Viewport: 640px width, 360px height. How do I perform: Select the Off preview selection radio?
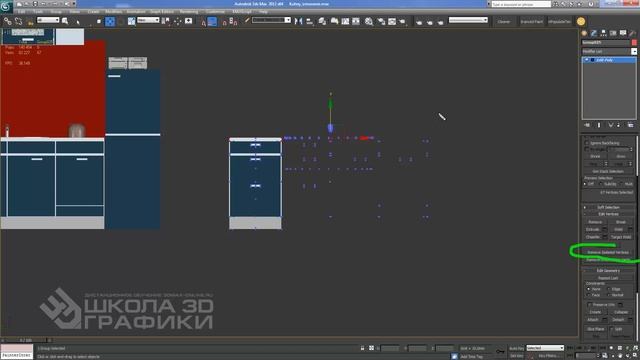coord(585,184)
